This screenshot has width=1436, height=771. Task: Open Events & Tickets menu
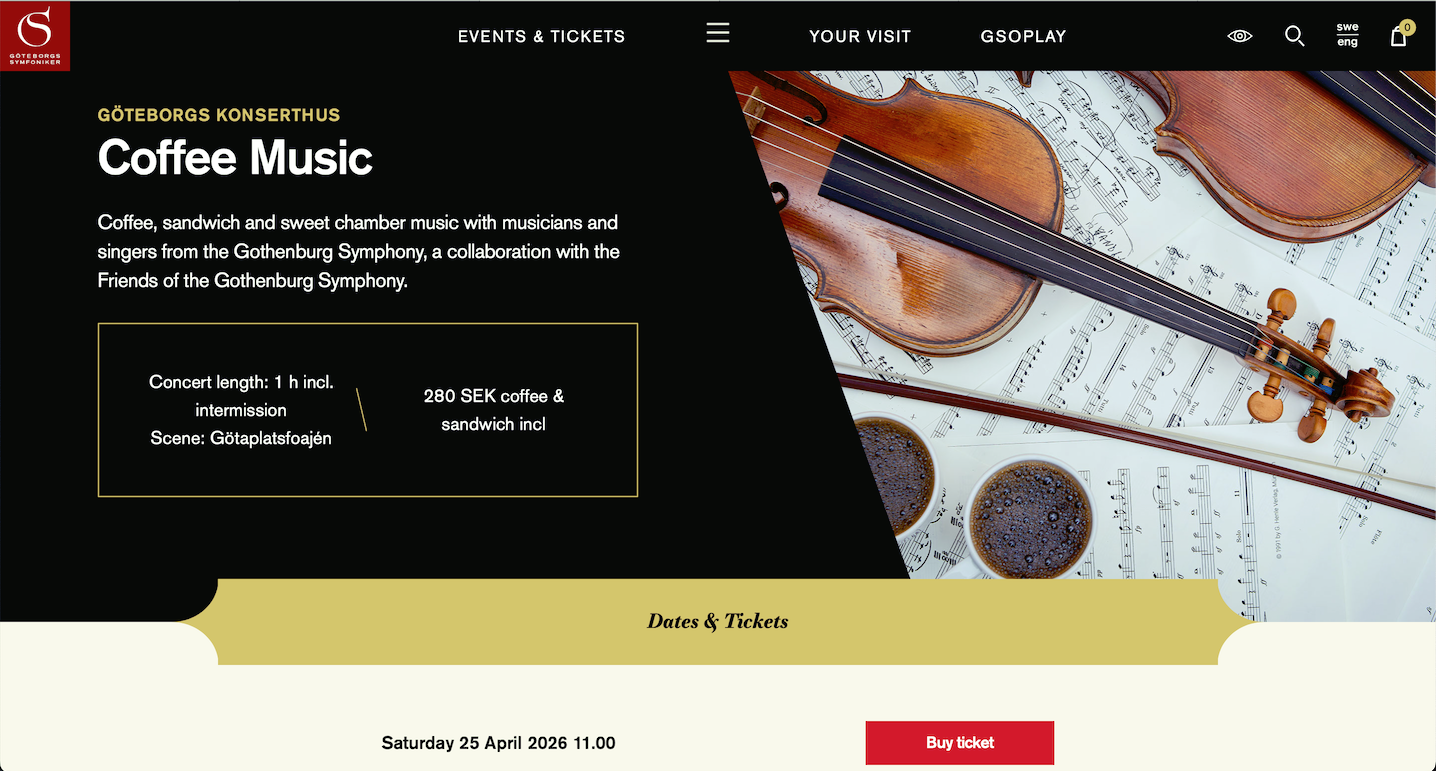coord(541,36)
